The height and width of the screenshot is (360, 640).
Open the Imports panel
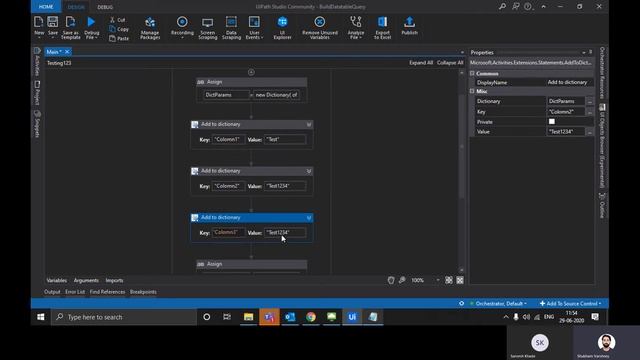[x=114, y=280]
